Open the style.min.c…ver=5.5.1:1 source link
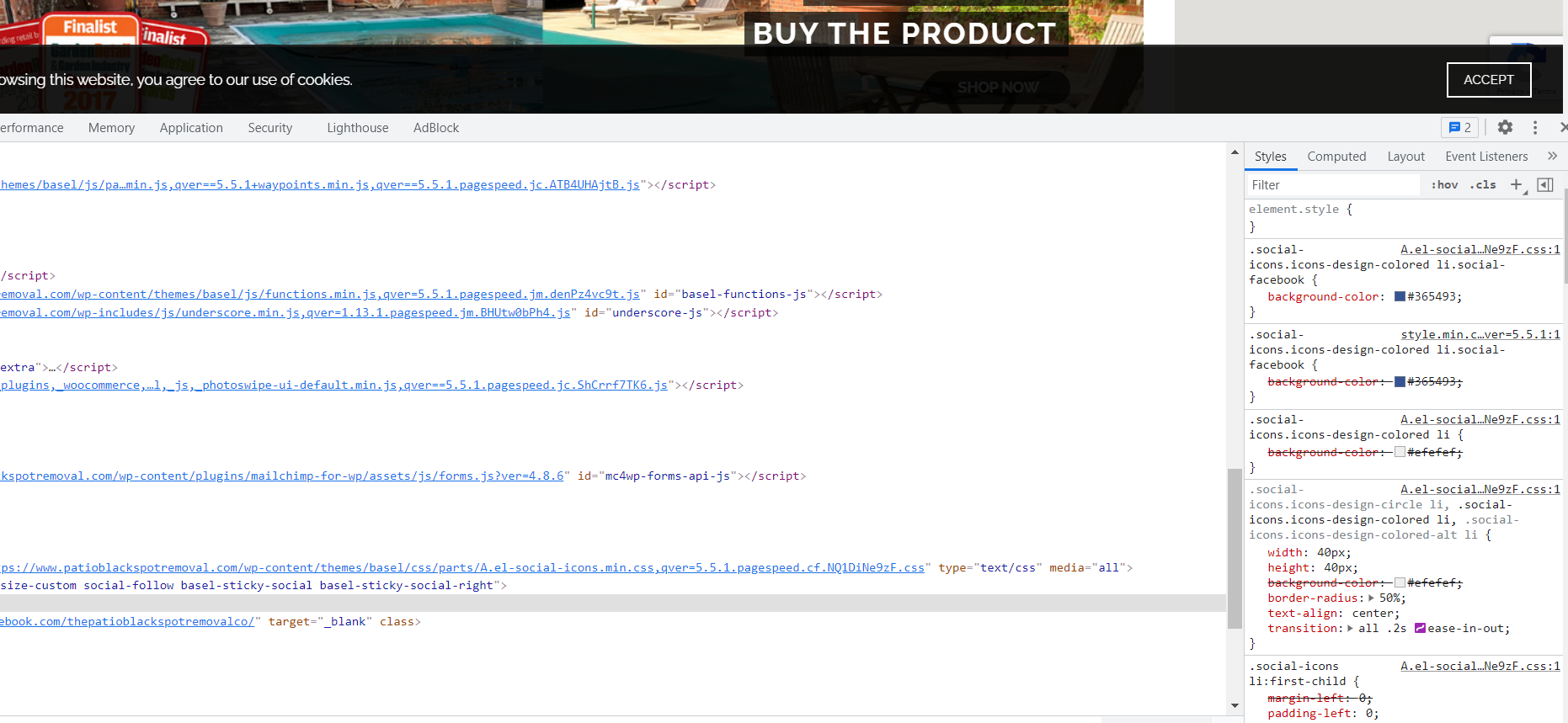 (1480, 335)
